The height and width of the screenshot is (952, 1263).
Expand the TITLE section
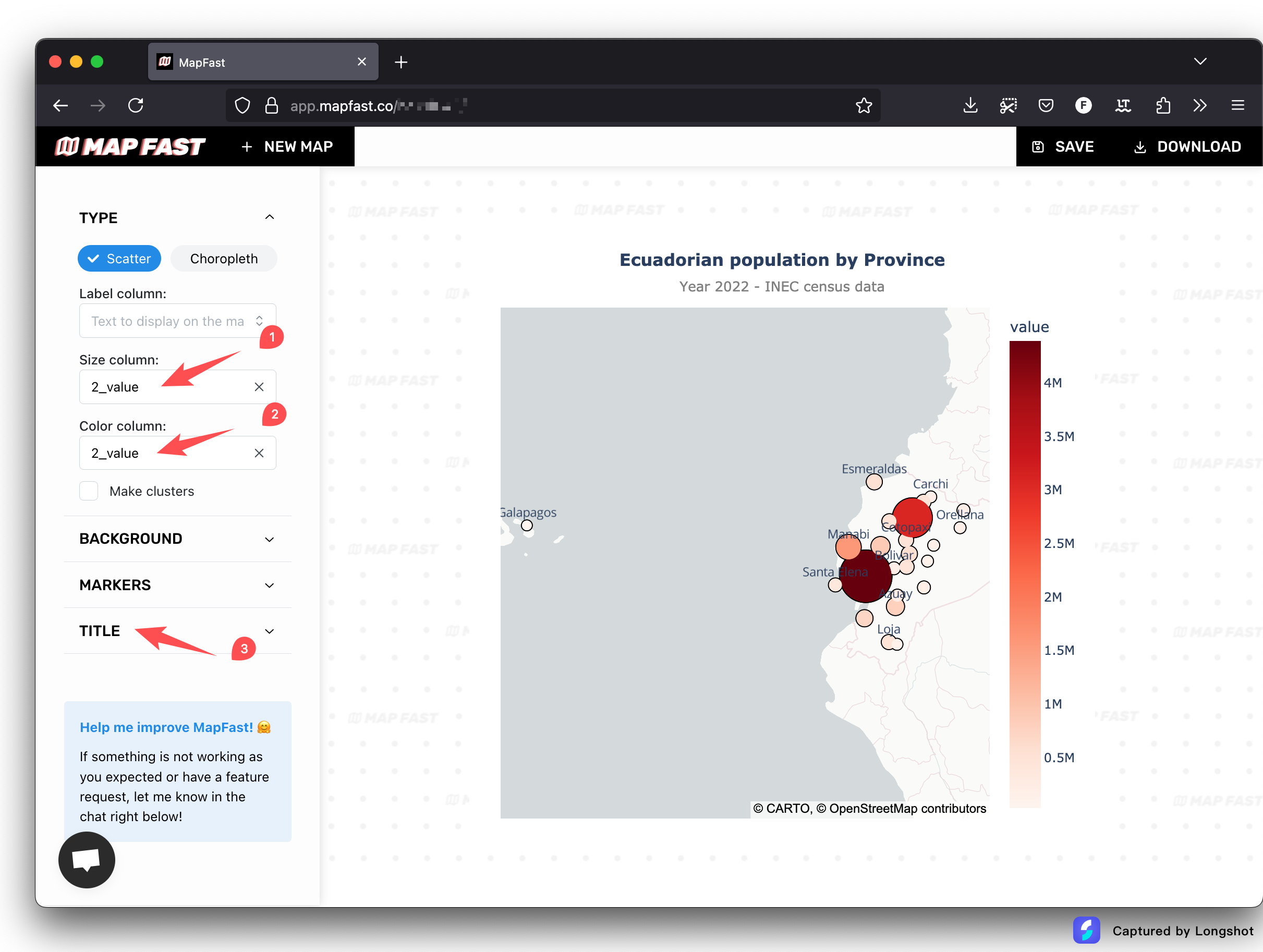click(x=178, y=631)
